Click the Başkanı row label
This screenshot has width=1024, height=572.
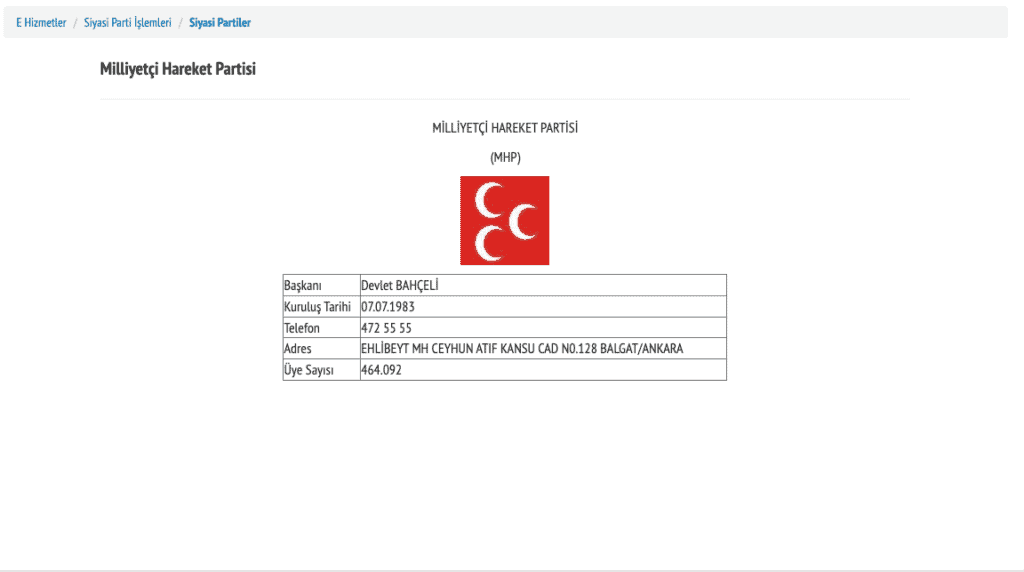click(303, 286)
